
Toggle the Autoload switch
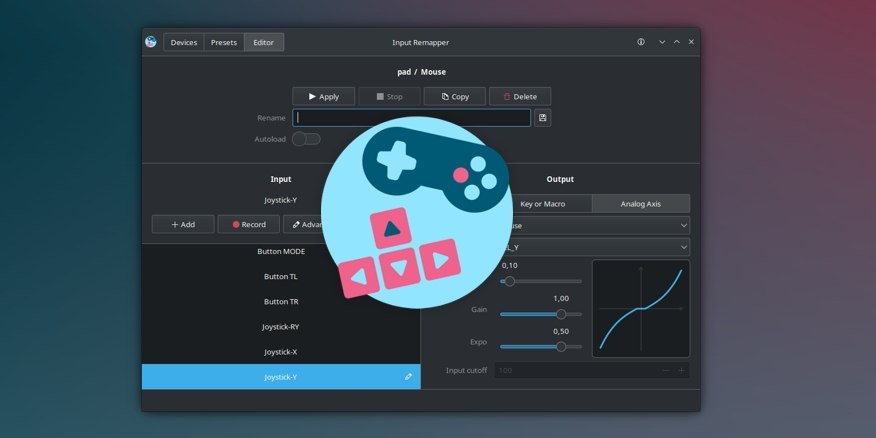[x=306, y=139]
